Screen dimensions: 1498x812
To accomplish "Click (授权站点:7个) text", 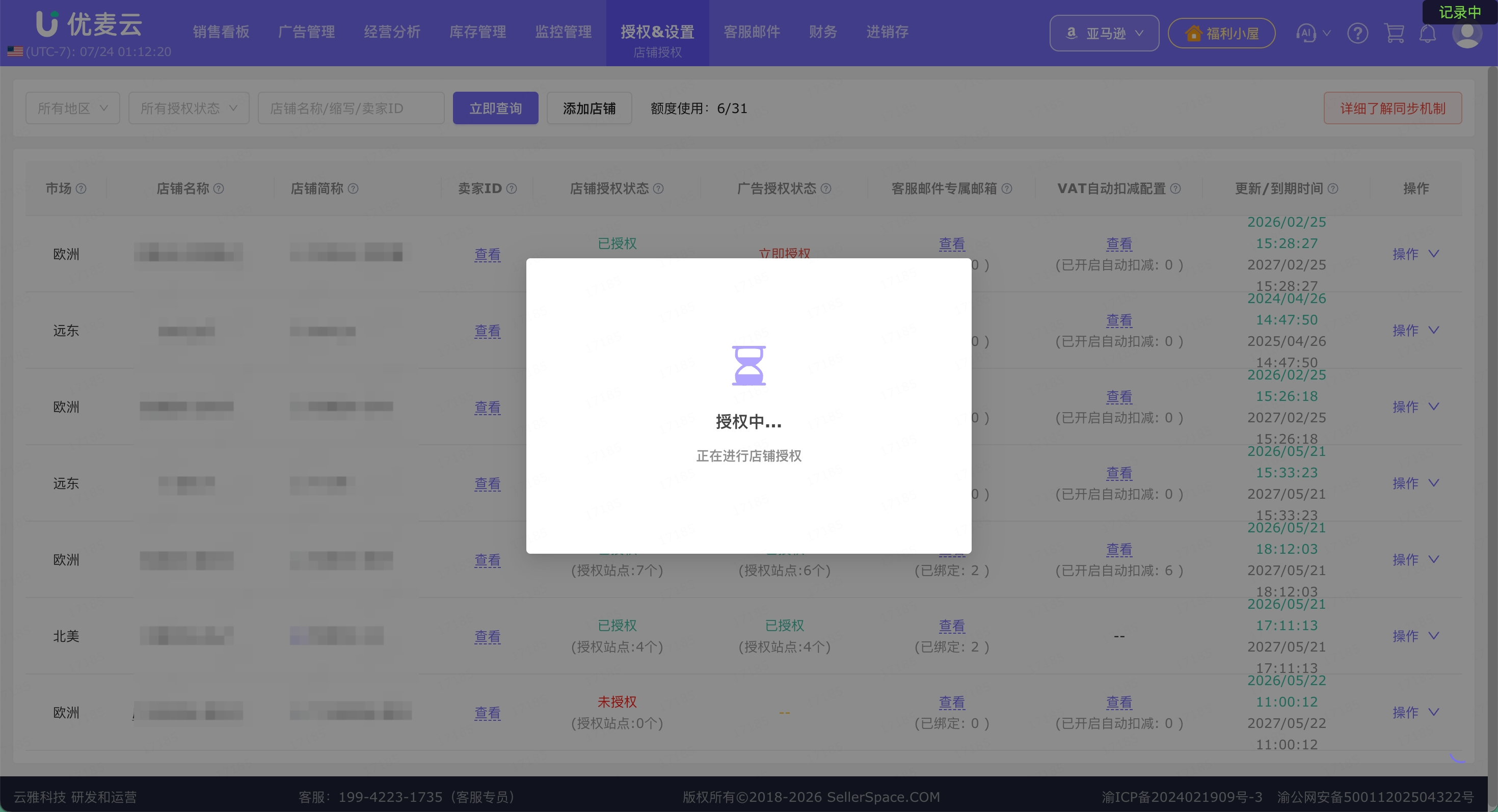I will 617,570.
